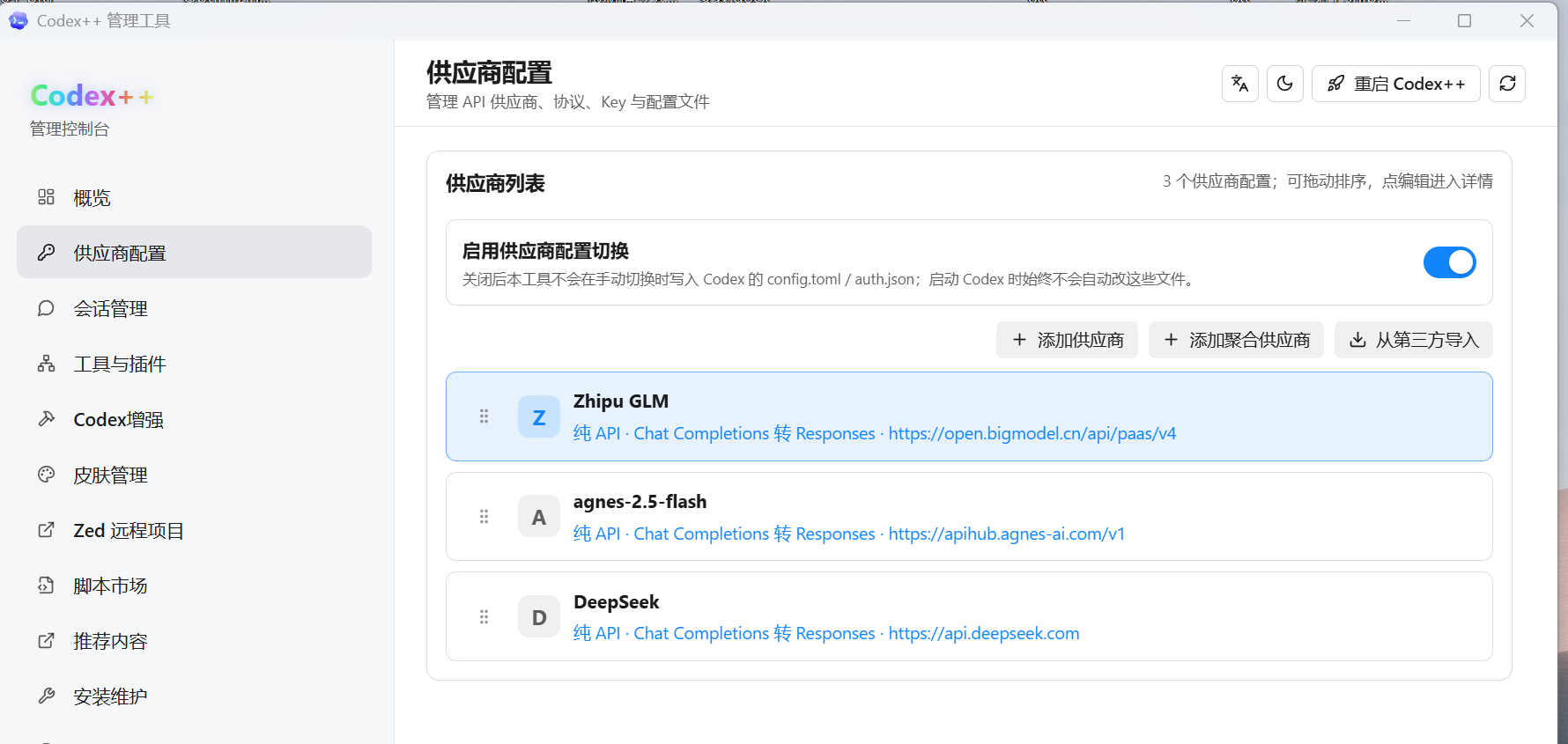Open Zed 远程项目 from sidebar
1568x744 pixels.
(194, 530)
